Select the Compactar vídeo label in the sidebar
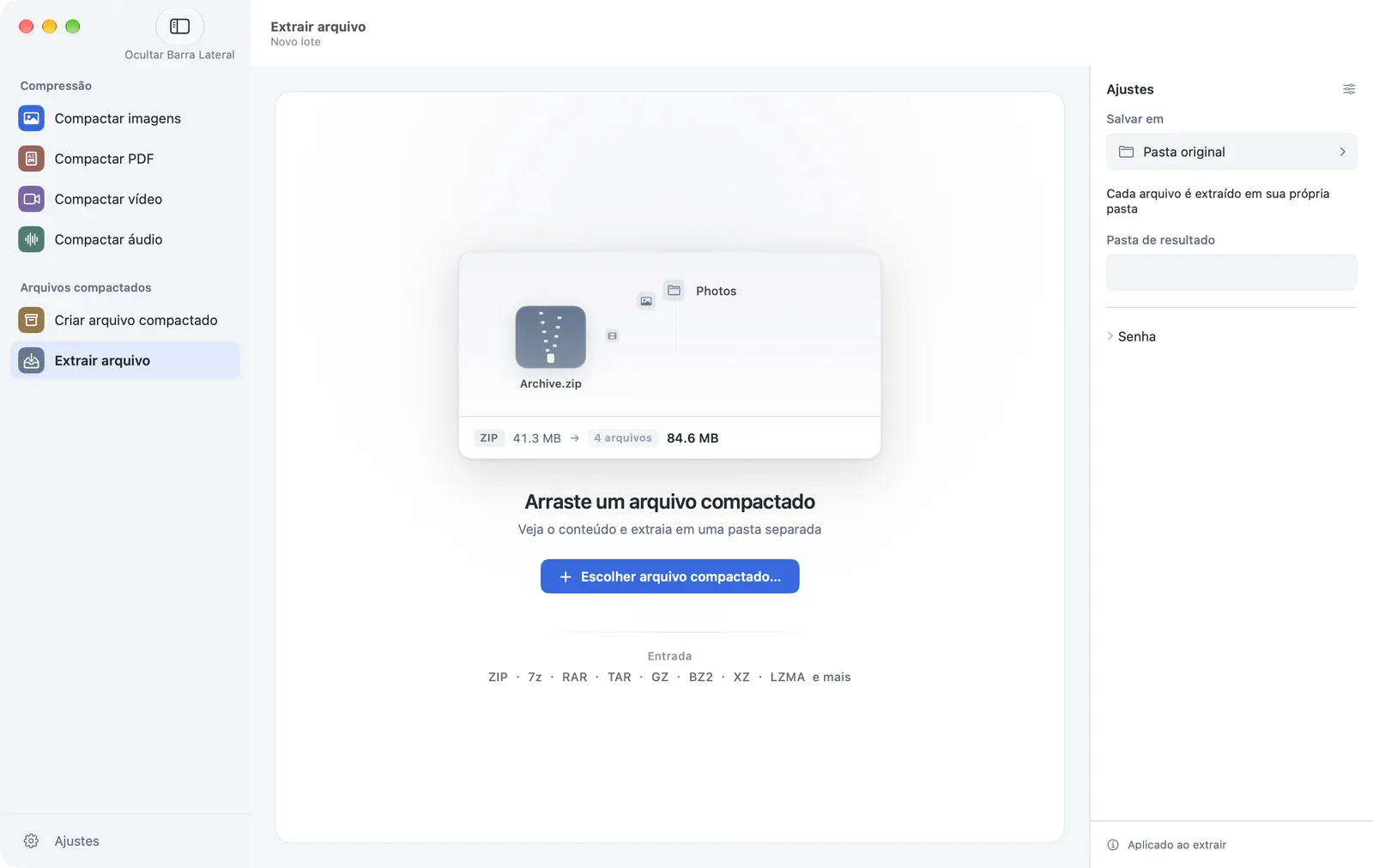1373x868 pixels. pyautogui.click(x=108, y=199)
